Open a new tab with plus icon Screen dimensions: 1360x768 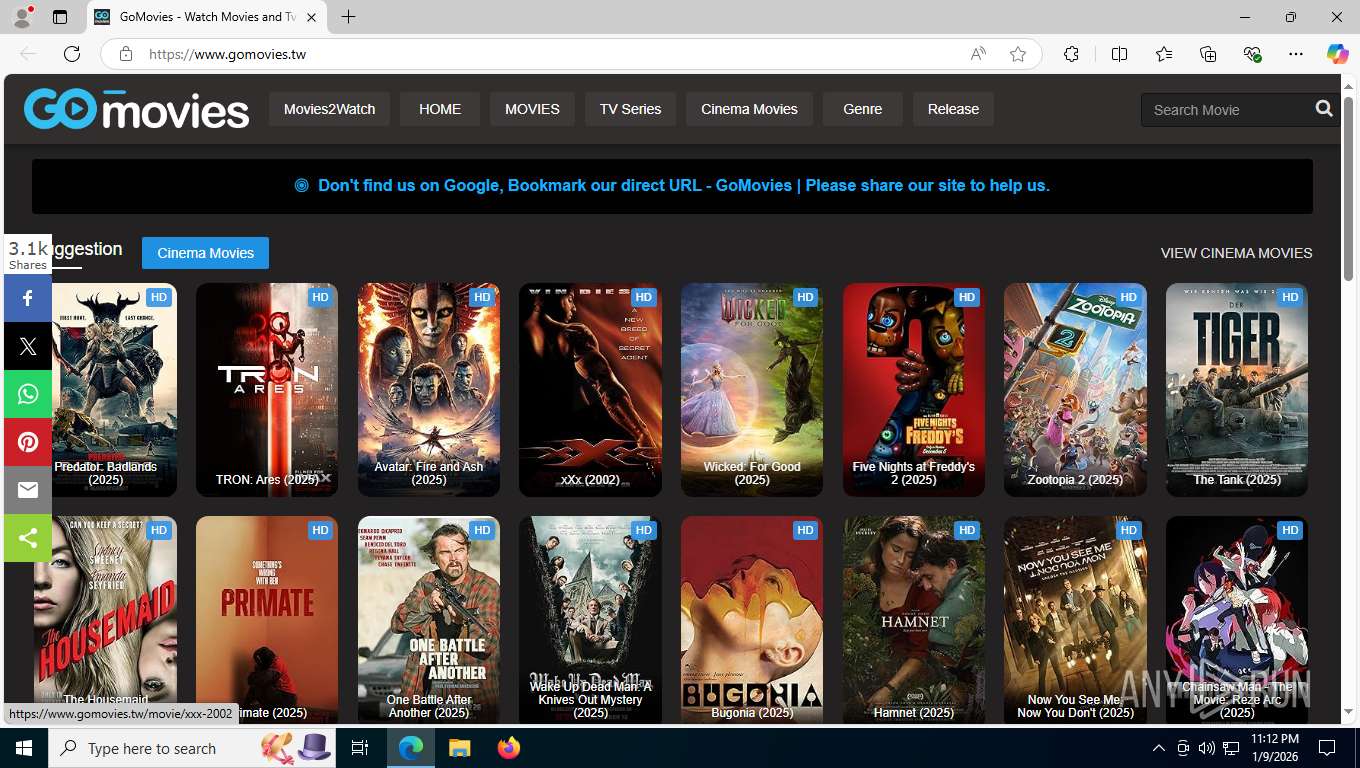click(348, 17)
